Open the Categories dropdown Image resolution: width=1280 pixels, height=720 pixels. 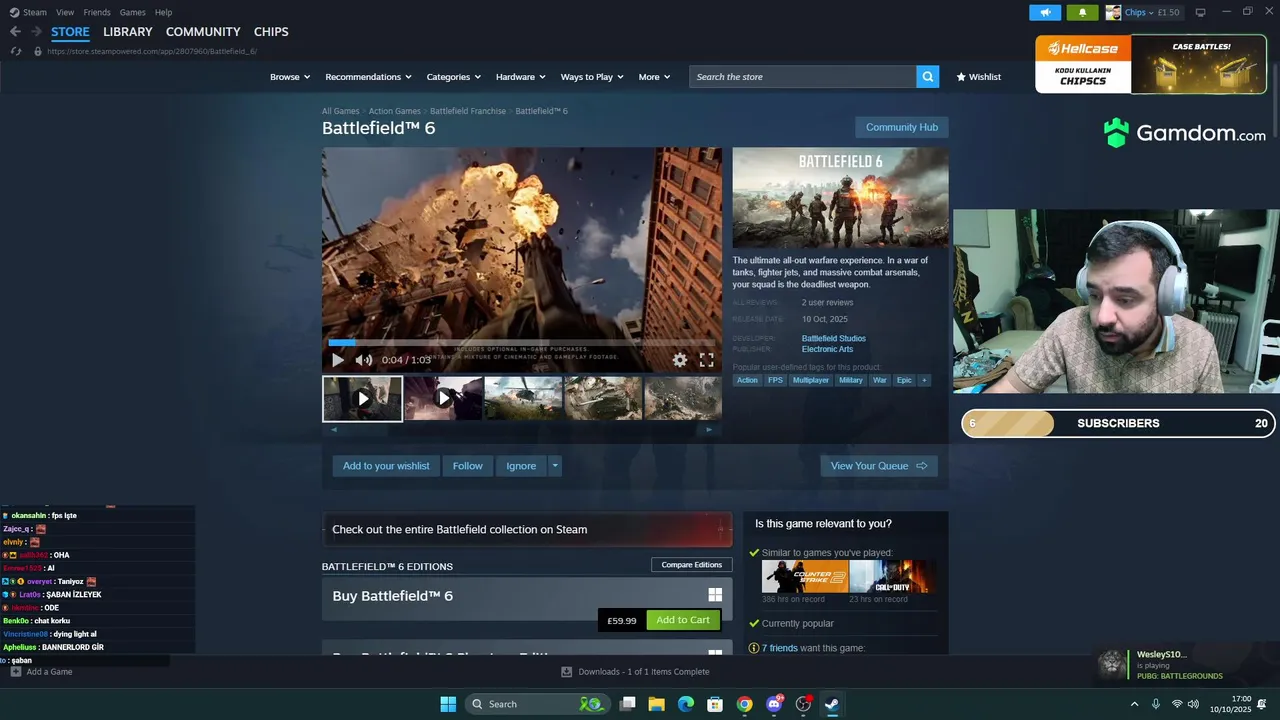coord(454,77)
